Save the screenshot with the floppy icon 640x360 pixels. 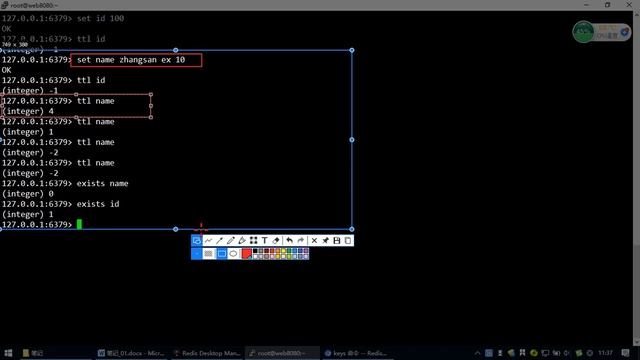tap(337, 241)
